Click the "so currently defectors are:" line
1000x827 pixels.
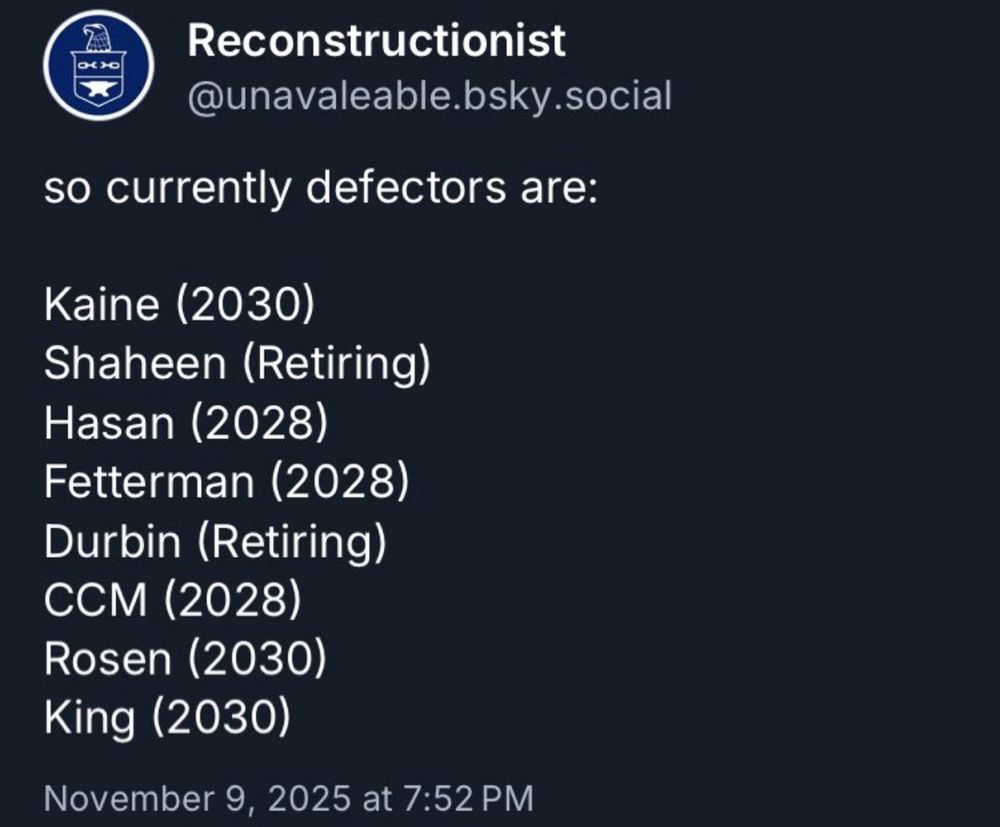(x=319, y=188)
